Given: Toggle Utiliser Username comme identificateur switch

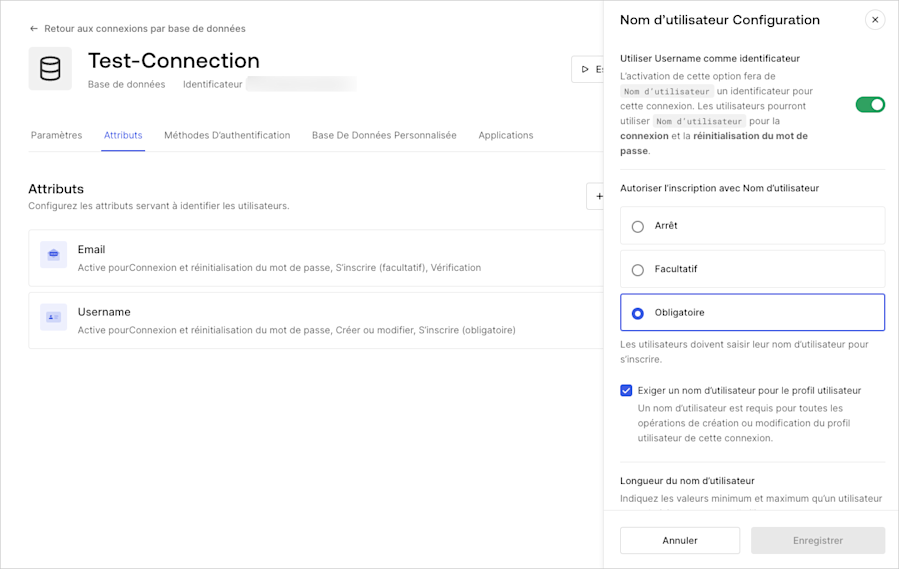Looking at the screenshot, I should click(x=870, y=104).
